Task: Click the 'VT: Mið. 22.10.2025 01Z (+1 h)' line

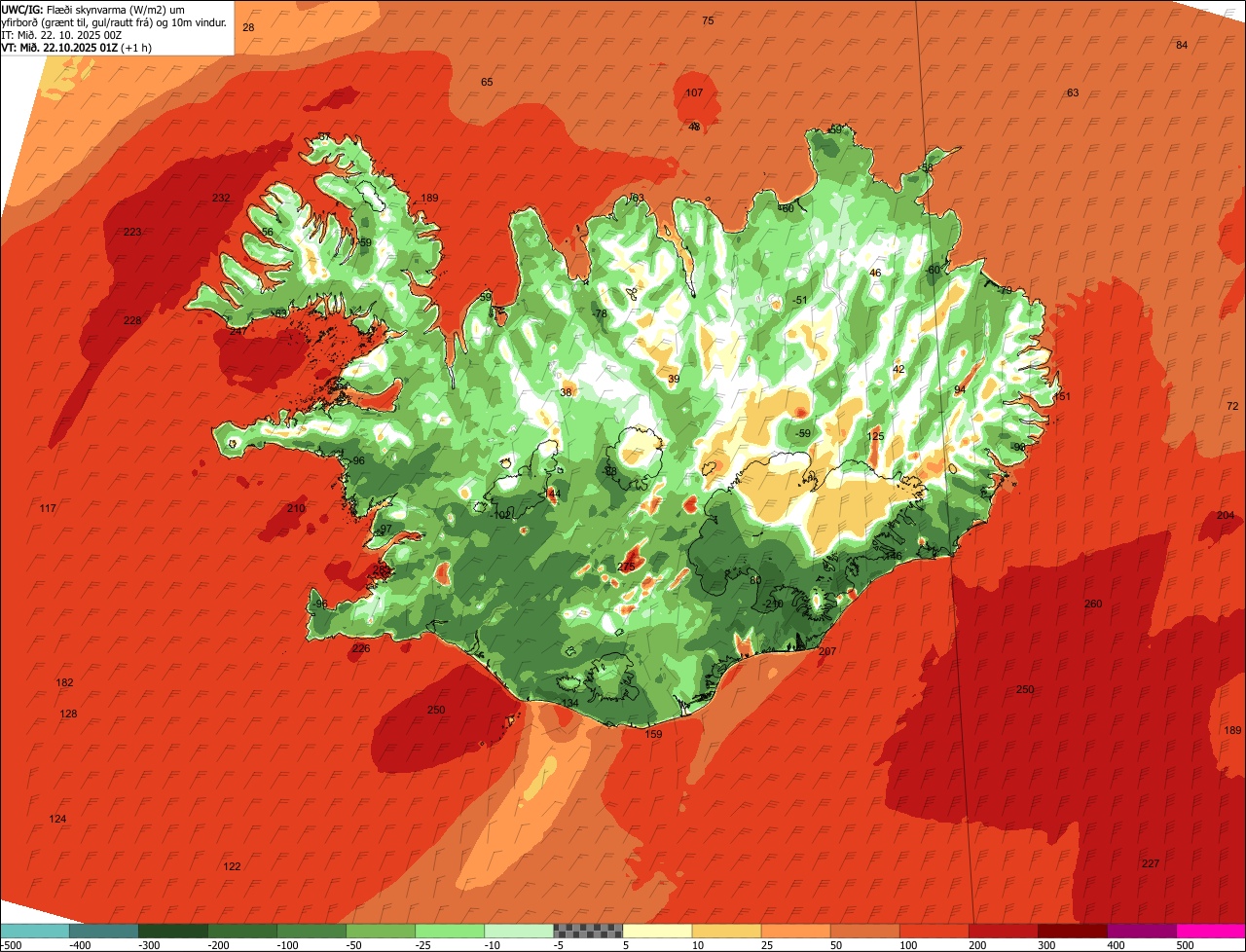Action: tap(76, 47)
